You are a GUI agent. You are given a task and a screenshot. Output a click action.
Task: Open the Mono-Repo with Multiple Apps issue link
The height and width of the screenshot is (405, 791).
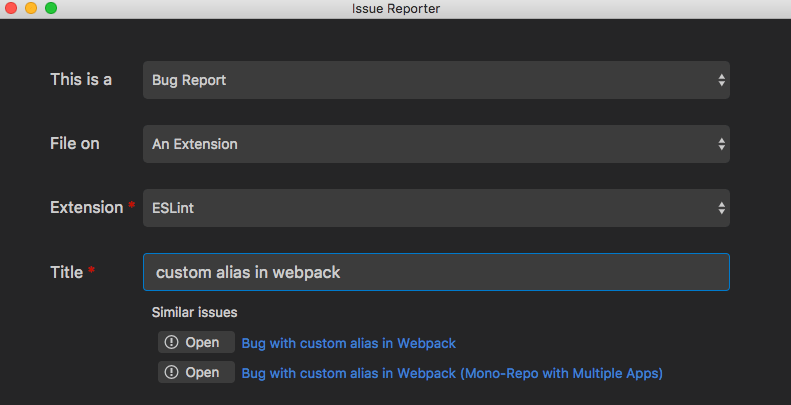[452, 373]
